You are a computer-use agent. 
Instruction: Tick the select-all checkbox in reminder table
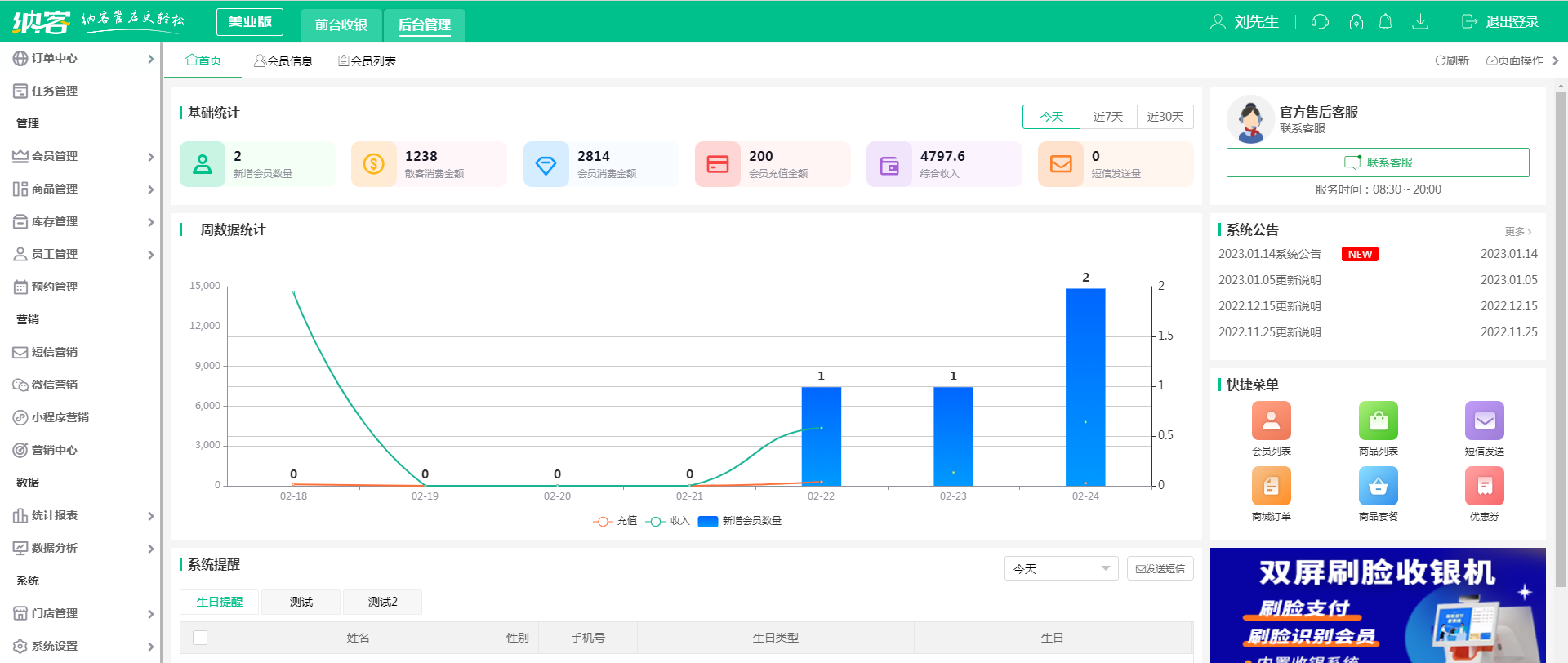point(200,638)
